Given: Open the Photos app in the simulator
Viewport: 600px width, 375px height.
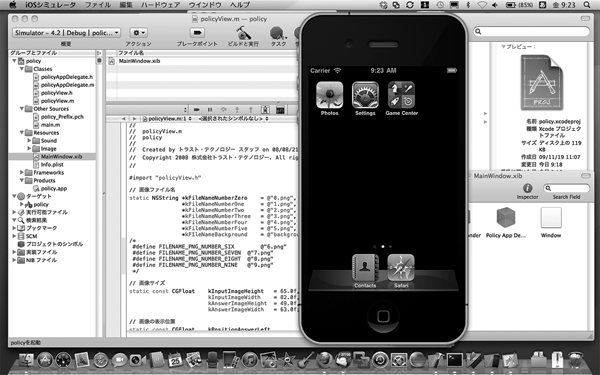Looking at the screenshot, I should tap(329, 95).
